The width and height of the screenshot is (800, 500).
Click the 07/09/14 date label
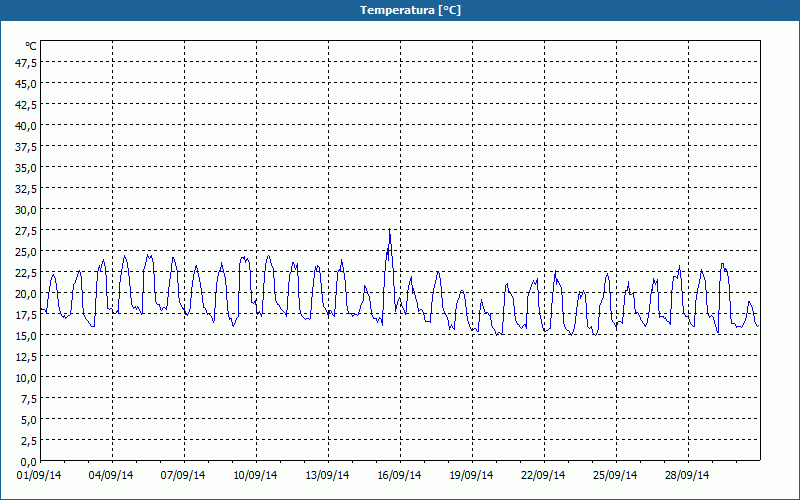coord(183,475)
